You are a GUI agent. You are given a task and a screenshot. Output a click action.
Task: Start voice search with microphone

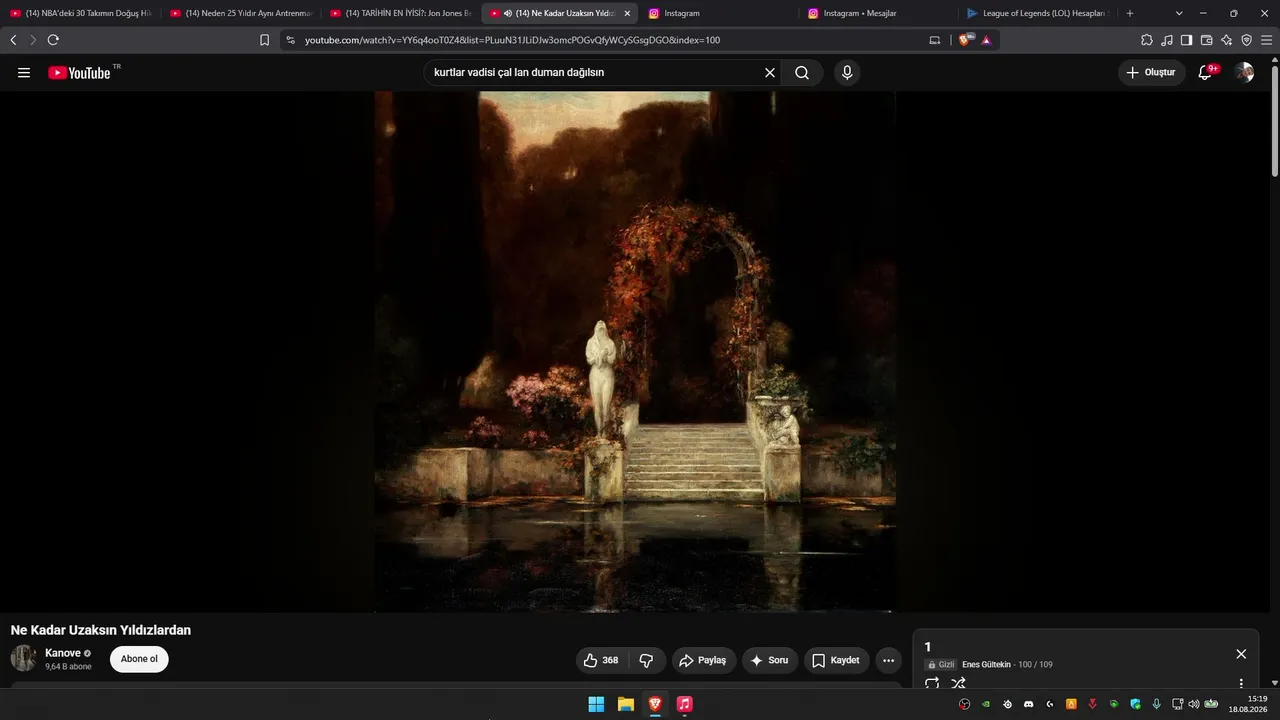tap(847, 73)
